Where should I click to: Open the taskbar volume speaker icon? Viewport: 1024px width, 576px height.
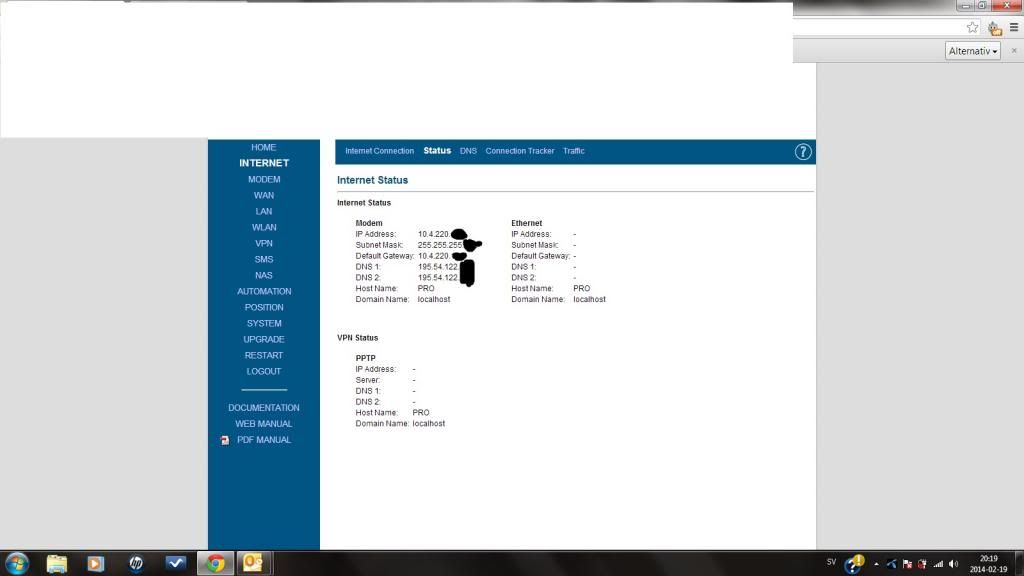(953, 564)
